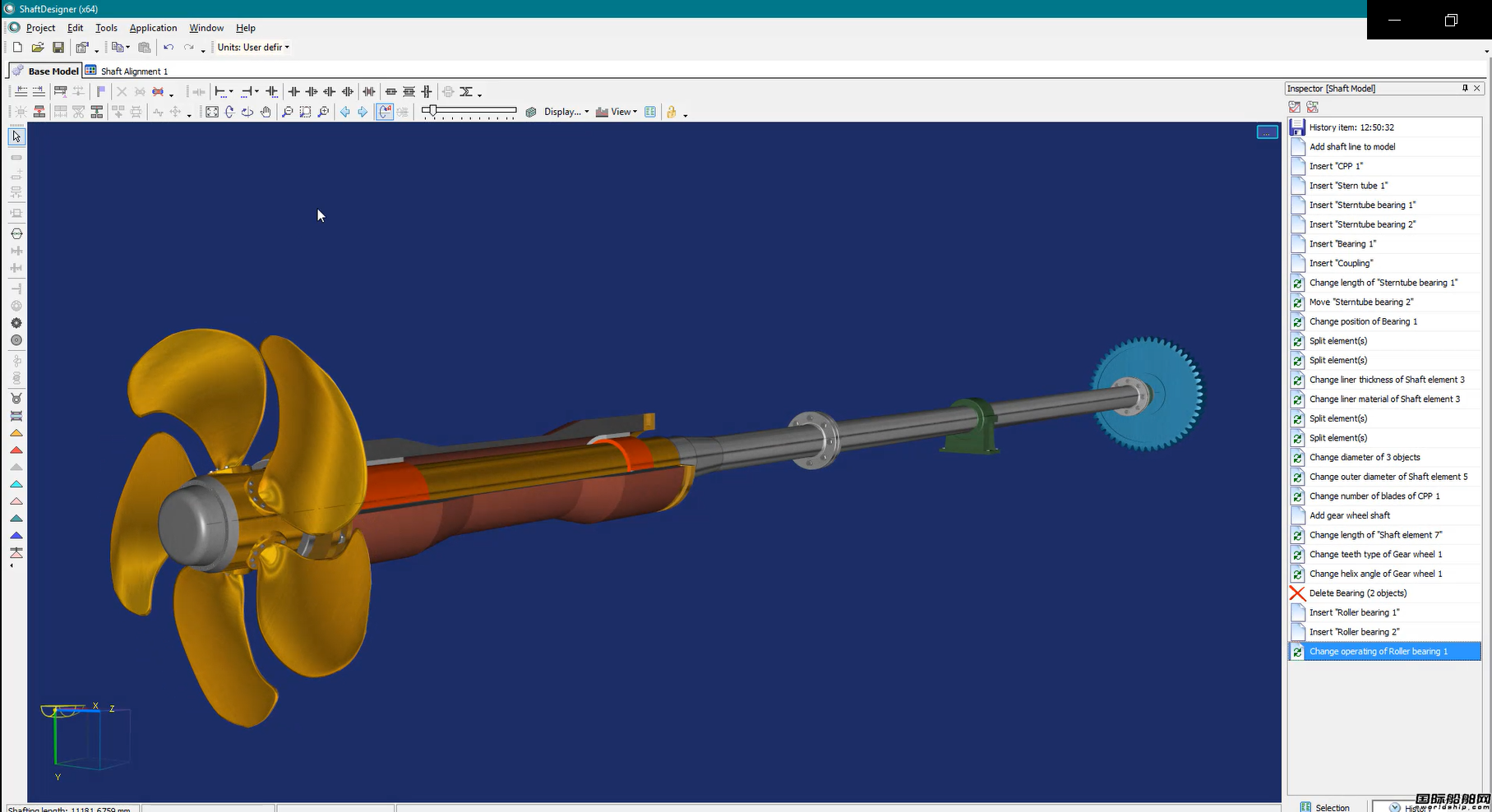1492x812 pixels.
Task: Switch to Shaft Alignment 1 tab
Action: coord(133,72)
